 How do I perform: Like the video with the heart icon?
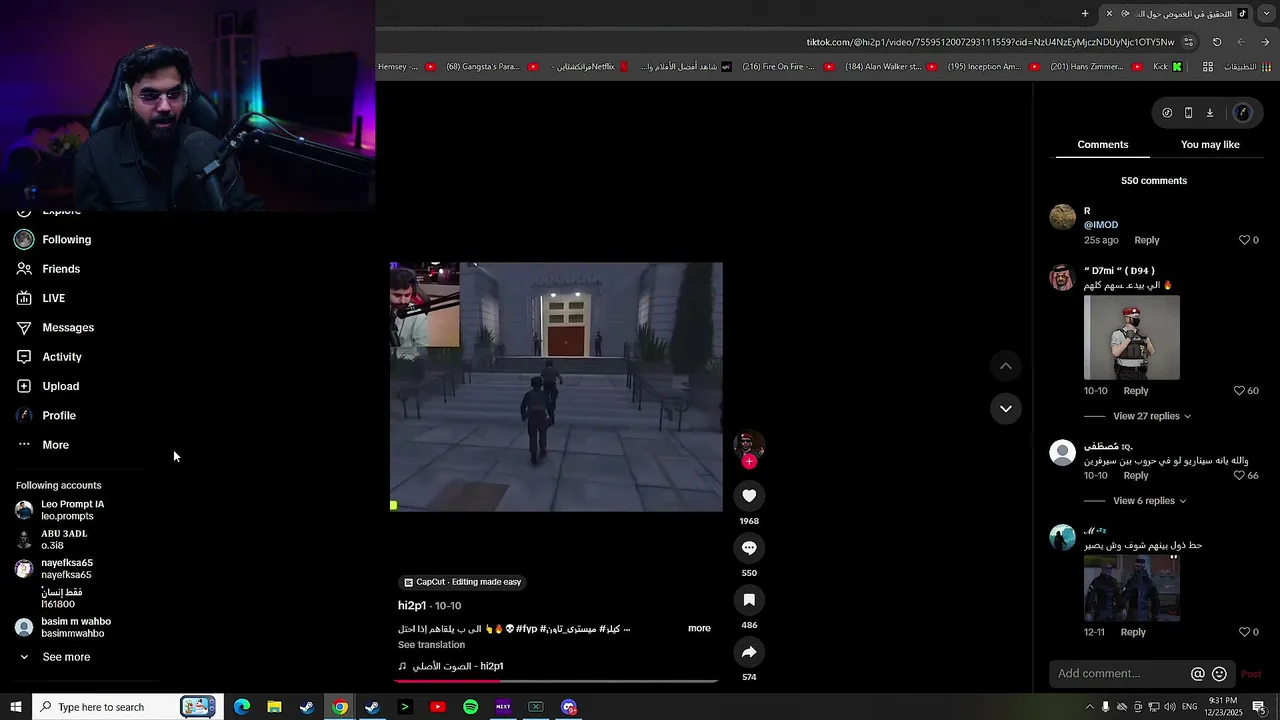(749, 496)
